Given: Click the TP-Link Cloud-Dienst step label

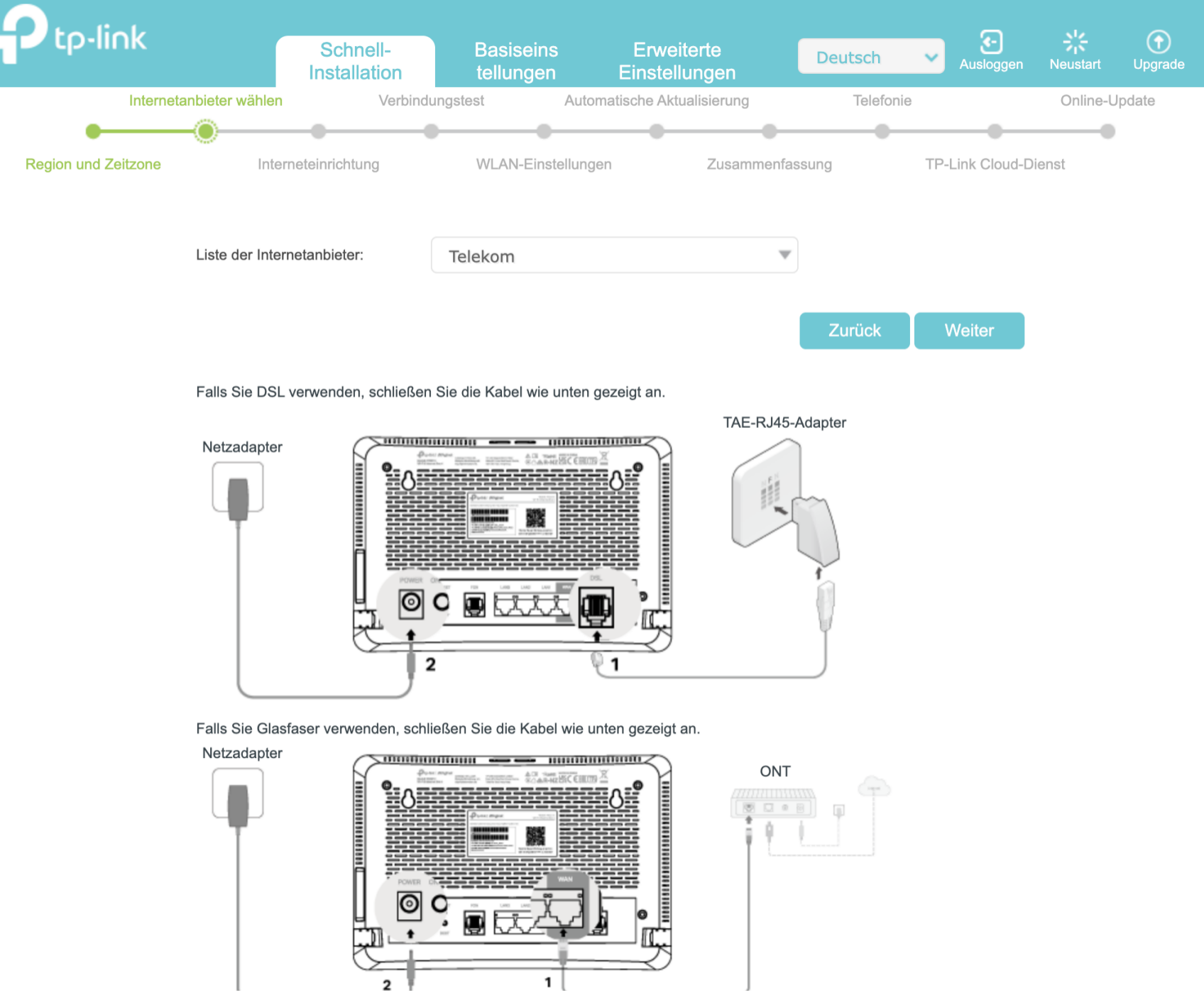Looking at the screenshot, I should [995, 165].
